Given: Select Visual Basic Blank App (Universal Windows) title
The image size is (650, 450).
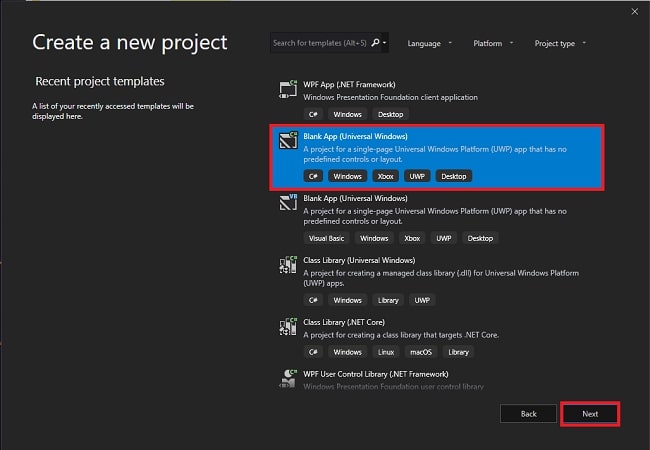Looking at the screenshot, I should (355, 198).
